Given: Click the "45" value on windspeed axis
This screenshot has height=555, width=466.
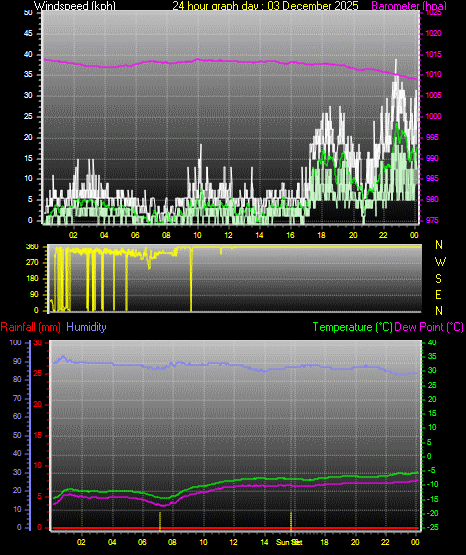Looking at the screenshot, I should 28,34.
